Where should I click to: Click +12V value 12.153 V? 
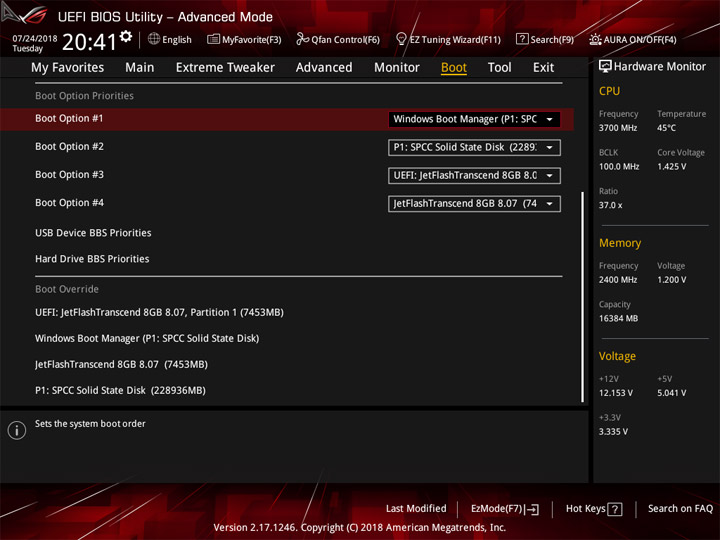click(x=616, y=393)
